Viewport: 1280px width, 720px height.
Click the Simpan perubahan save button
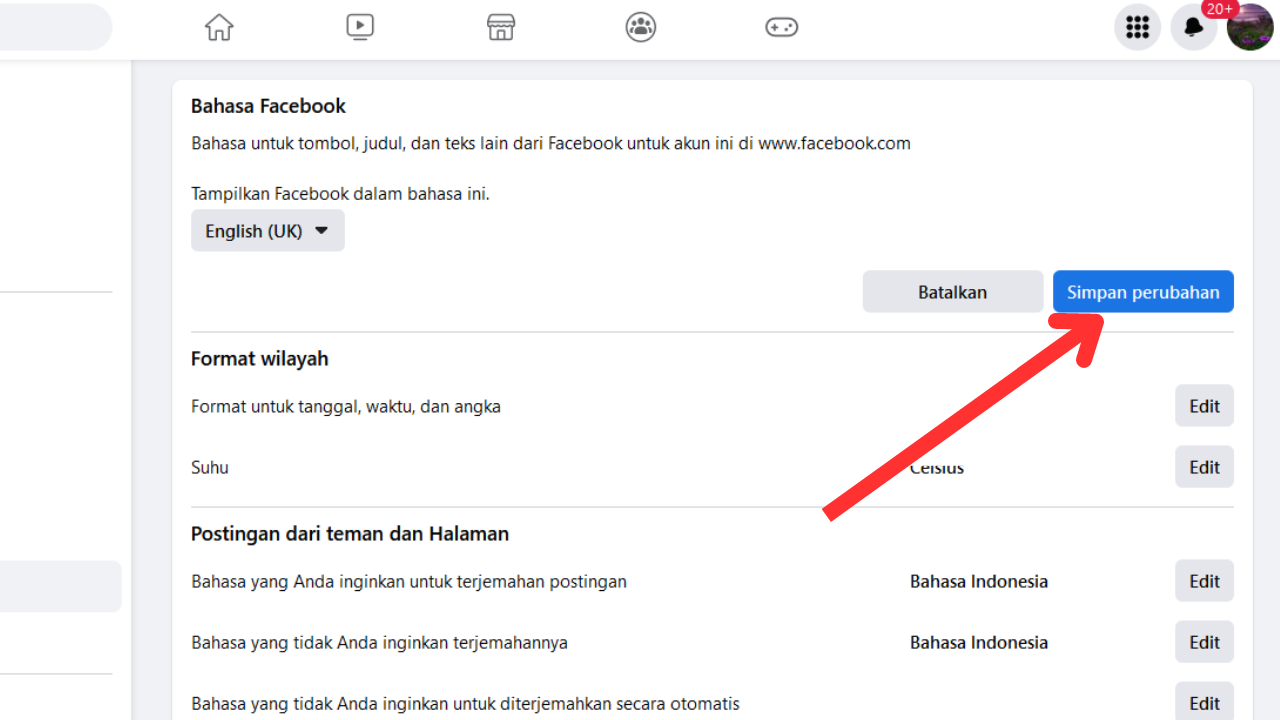(1143, 292)
